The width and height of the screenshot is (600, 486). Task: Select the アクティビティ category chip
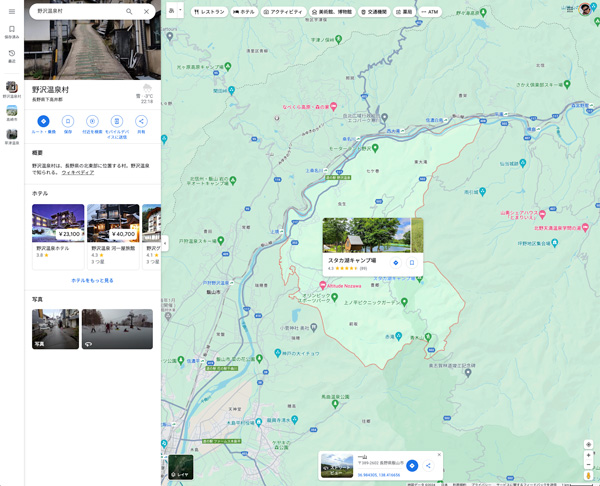pos(283,12)
